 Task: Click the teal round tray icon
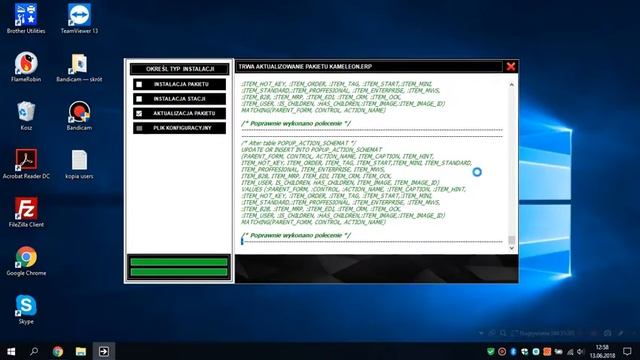click(536, 351)
